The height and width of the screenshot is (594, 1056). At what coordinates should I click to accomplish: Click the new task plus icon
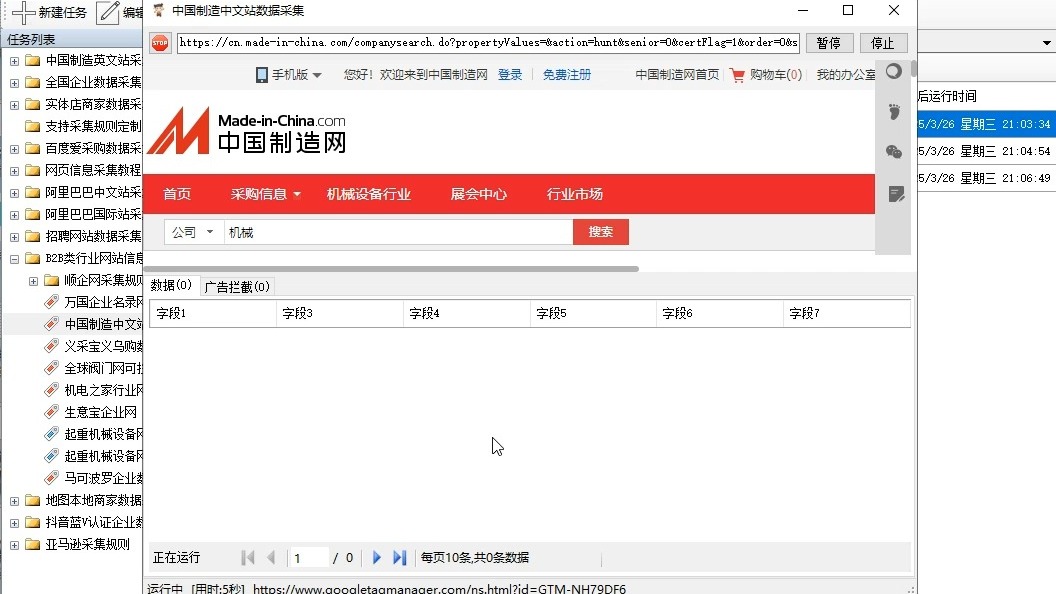[x=24, y=13]
